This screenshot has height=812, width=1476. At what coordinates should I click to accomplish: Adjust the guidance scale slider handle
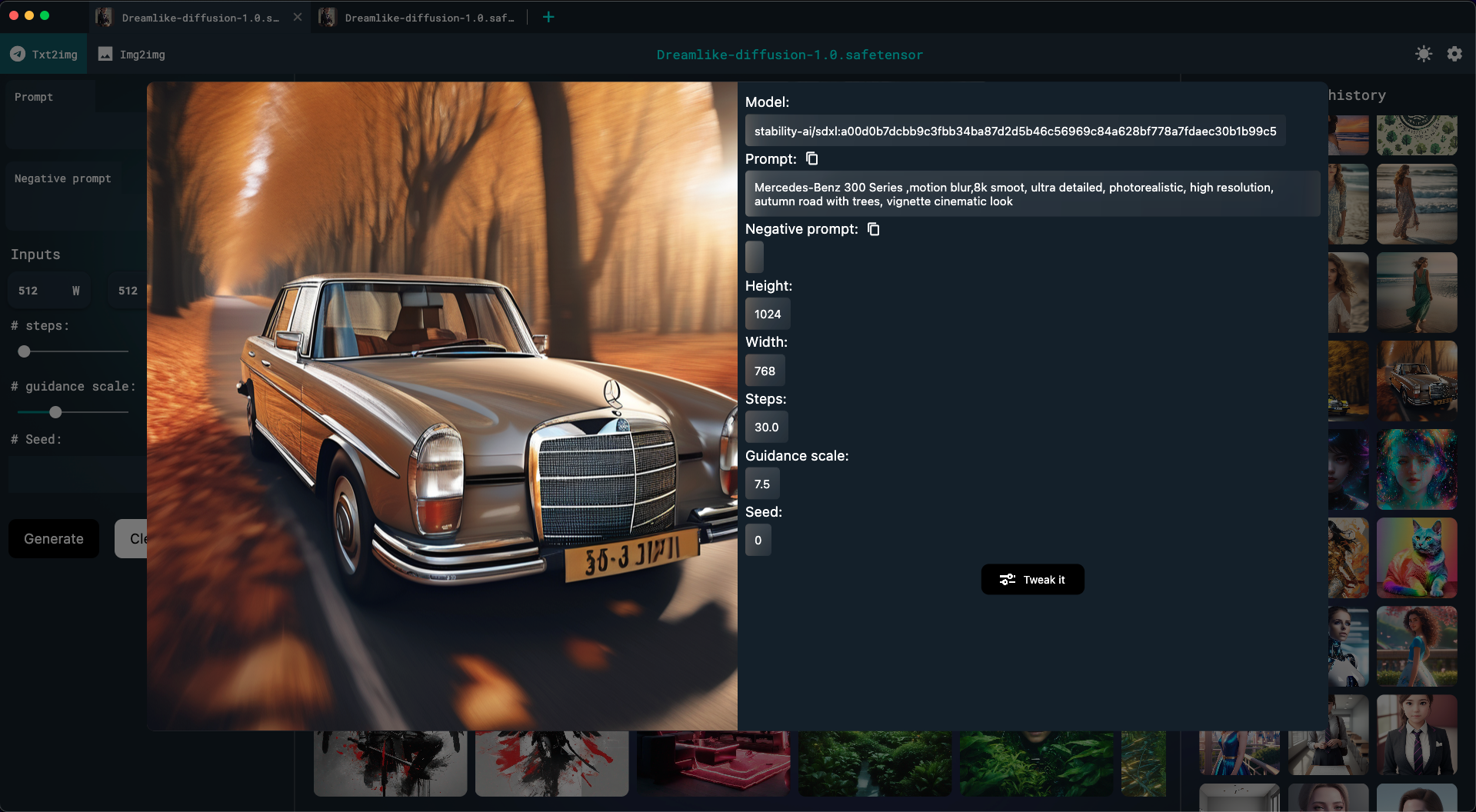pyautogui.click(x=55, y=412)
